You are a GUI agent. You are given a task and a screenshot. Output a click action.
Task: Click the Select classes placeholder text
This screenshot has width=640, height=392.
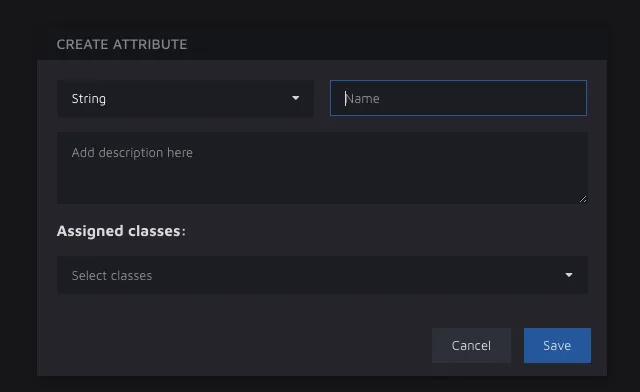tap(112, 276)
